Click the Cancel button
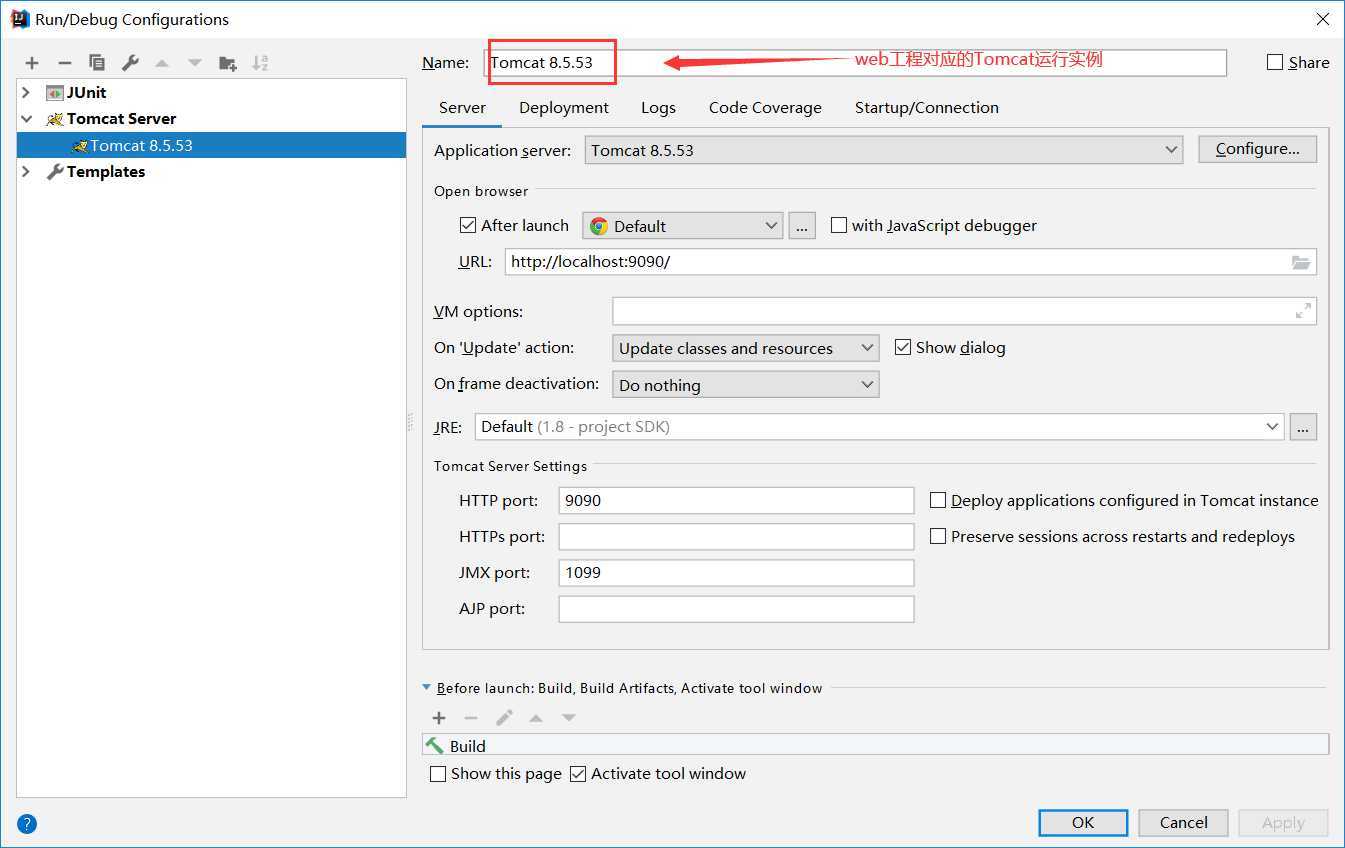 tap(1184, 823)
